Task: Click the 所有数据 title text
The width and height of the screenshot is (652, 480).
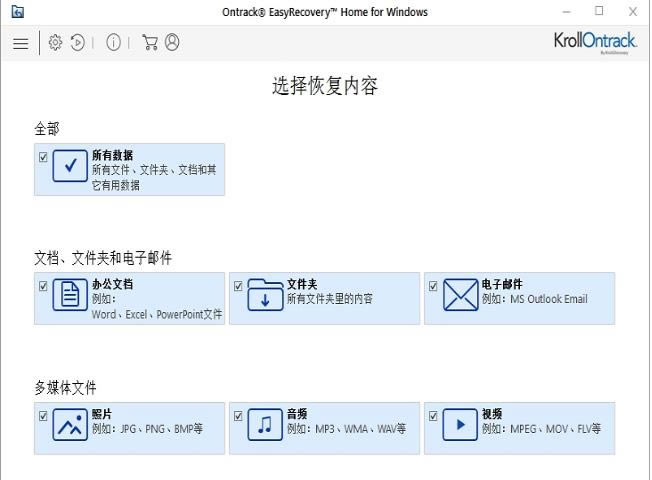Action: click(112, 156)
